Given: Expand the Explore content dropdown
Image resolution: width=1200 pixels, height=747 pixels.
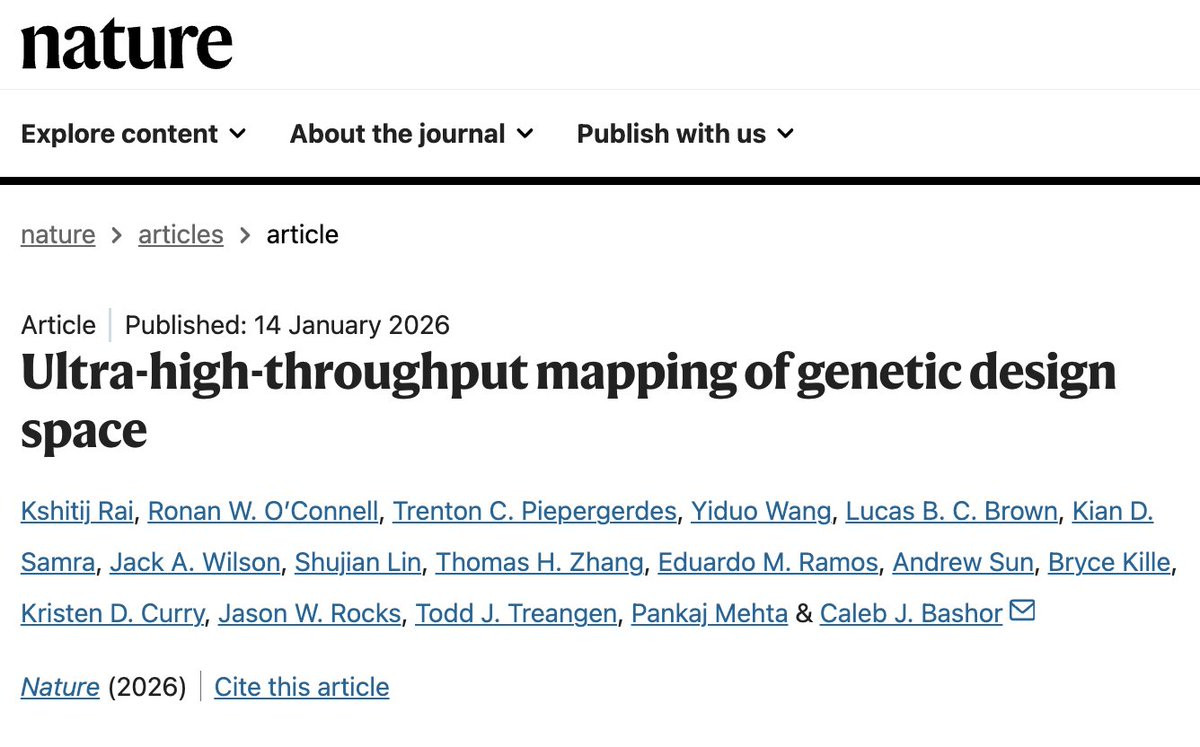Looking at the screenshot, I should click(133, 134).
